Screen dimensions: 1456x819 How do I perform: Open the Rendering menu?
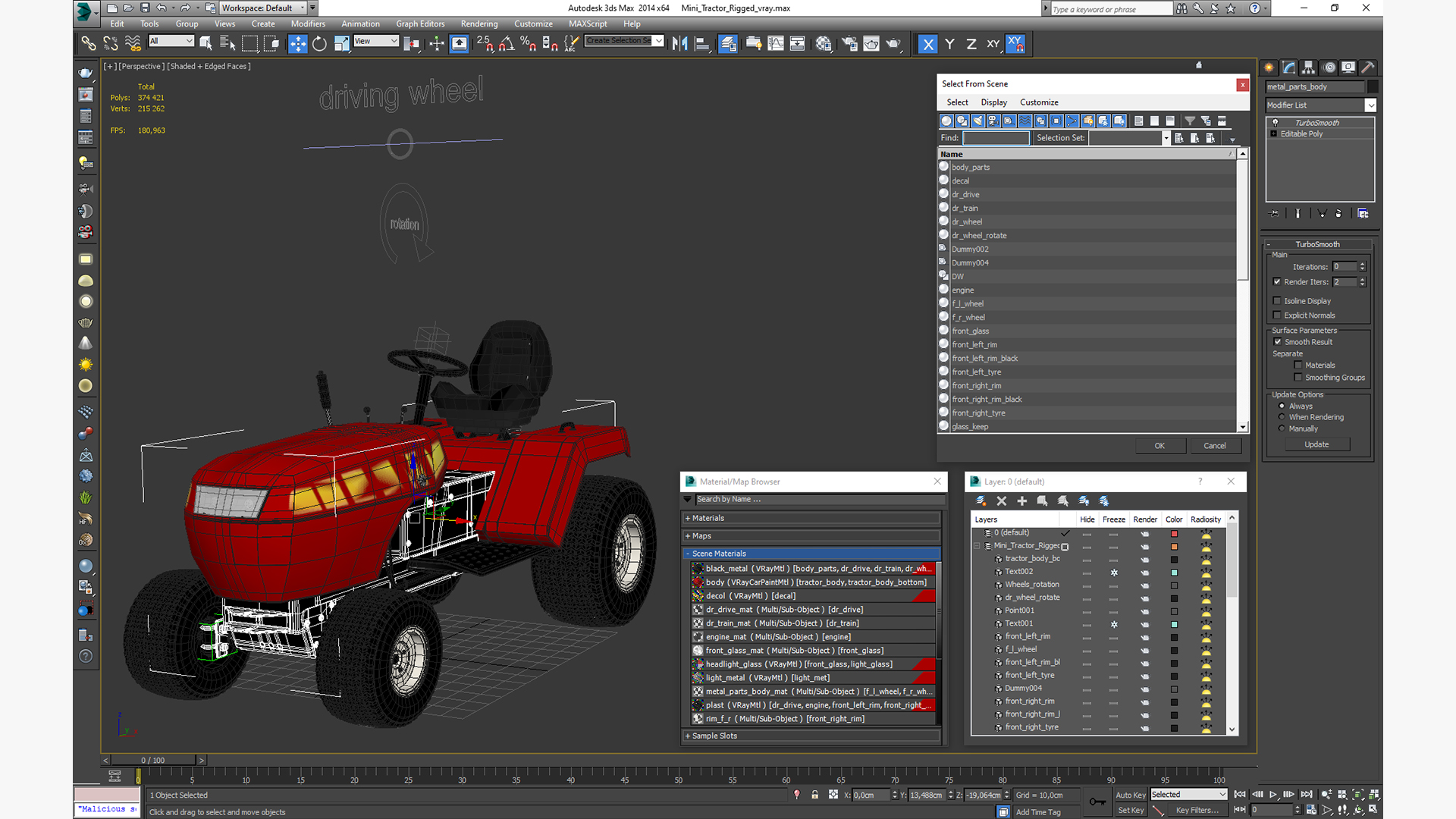pos(479,24)
